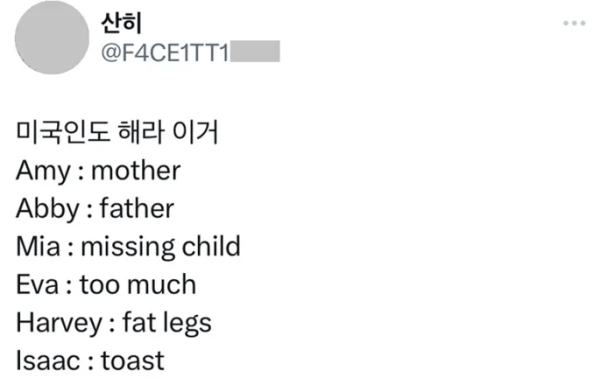The image size is (600, 392).
Task: Click the name Eva in the tweet
Action: coord(38,284)
